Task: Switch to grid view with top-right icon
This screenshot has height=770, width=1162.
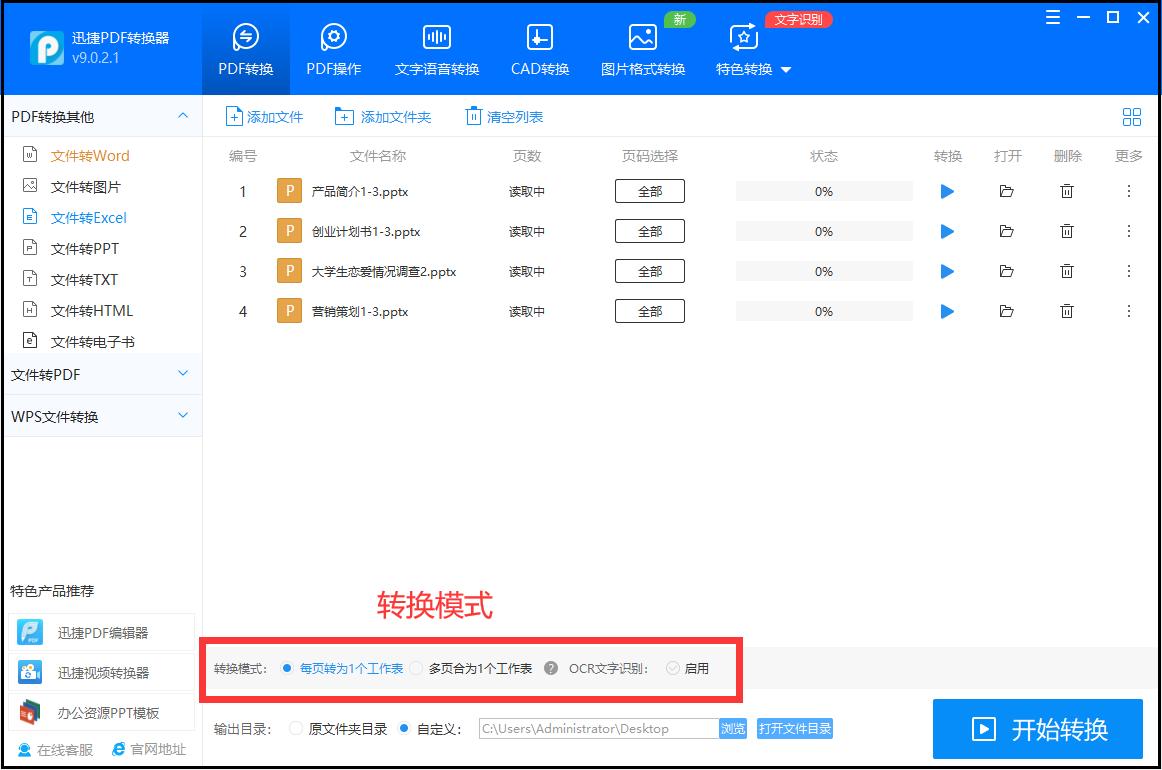Action: (1131, 116)
